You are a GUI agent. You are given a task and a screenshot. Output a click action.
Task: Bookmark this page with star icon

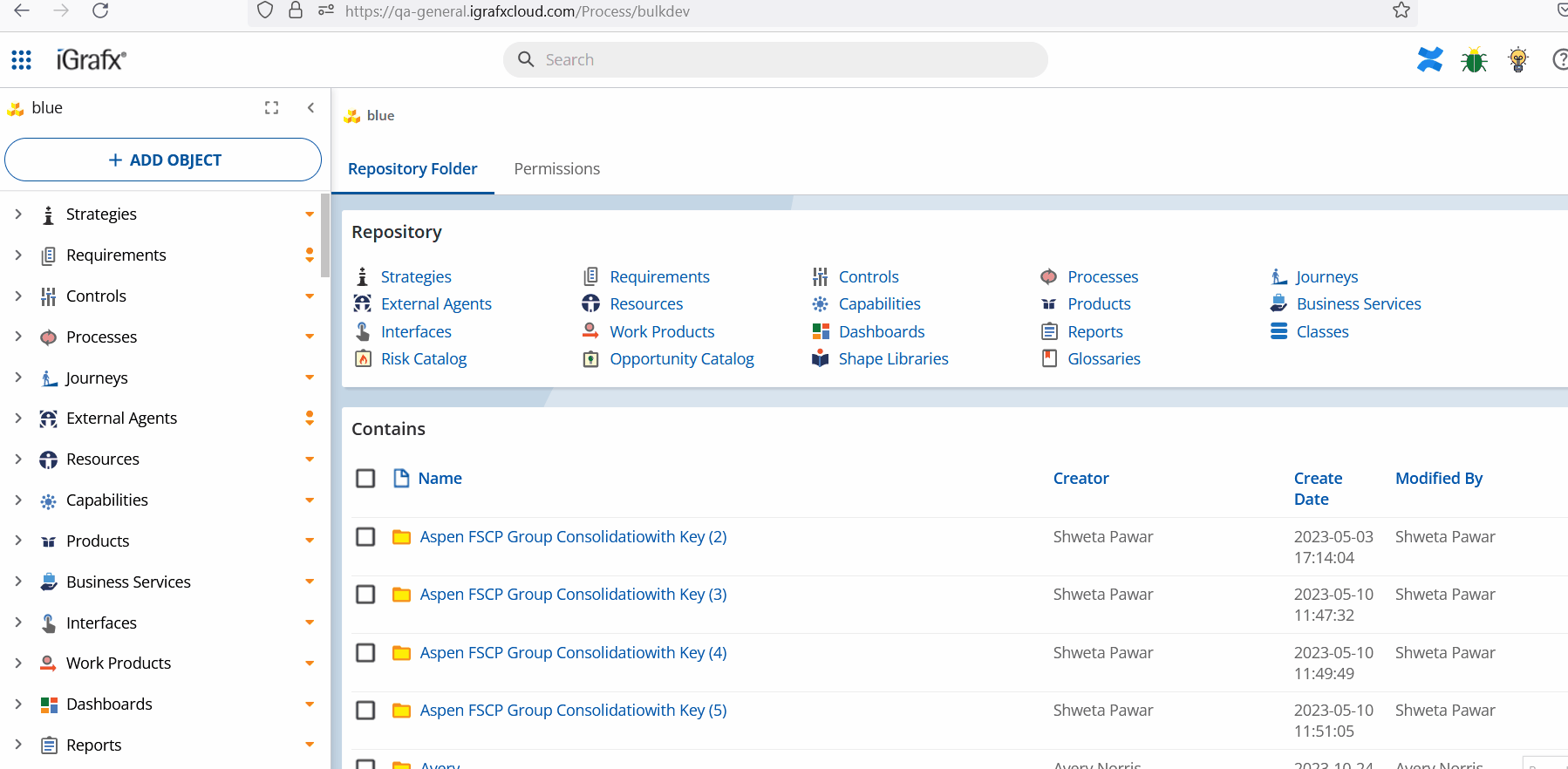click(x=1401, y=10)
